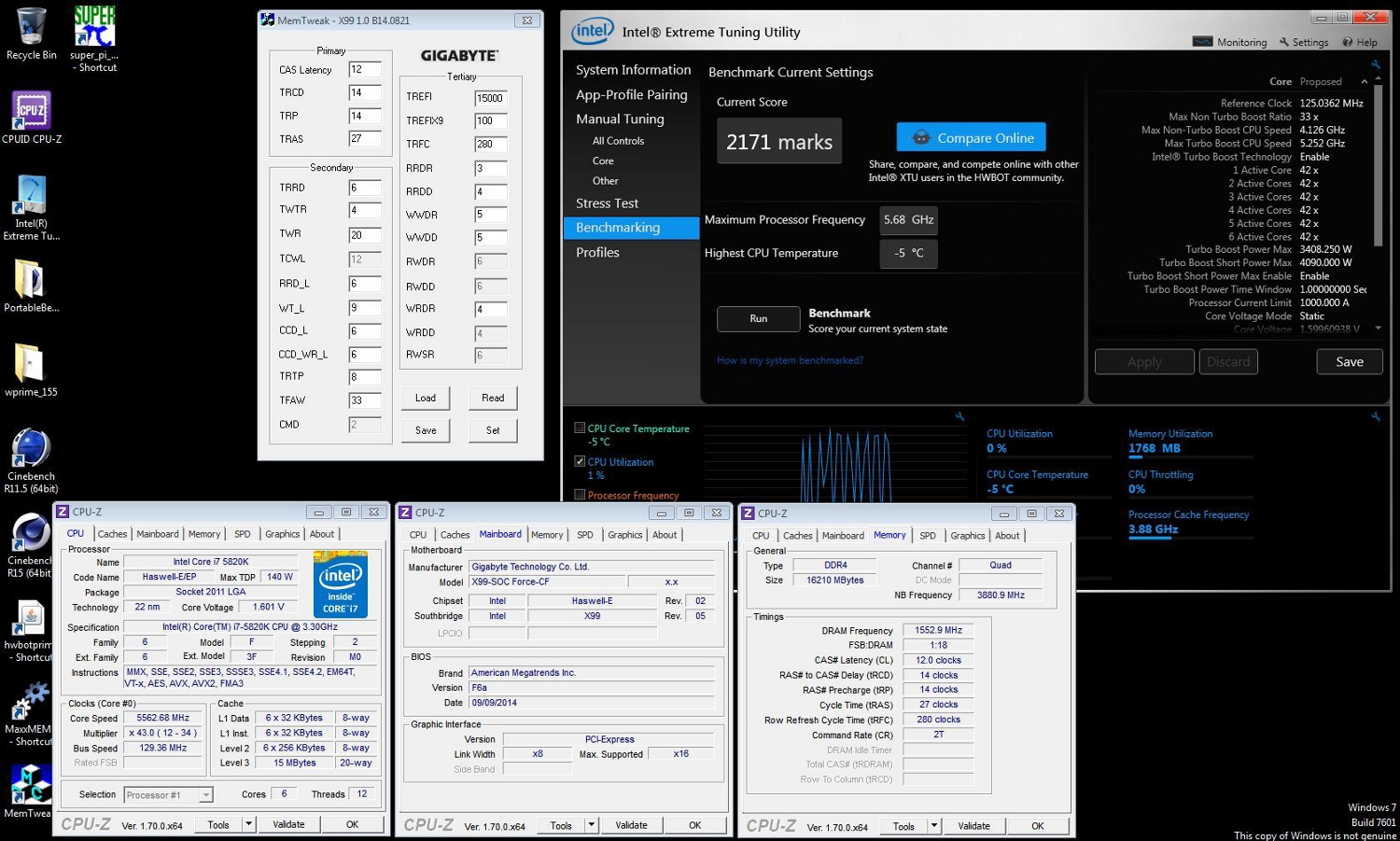Click Load button in MemTweak
Image resolution: width=1400 pixels, height=841 pixels.
coord(426,398)
